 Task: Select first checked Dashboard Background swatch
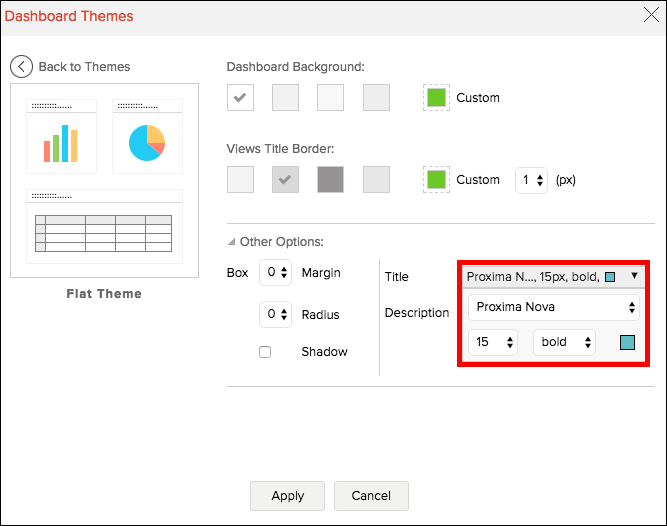pyautogui.click(x=241, y=98)
